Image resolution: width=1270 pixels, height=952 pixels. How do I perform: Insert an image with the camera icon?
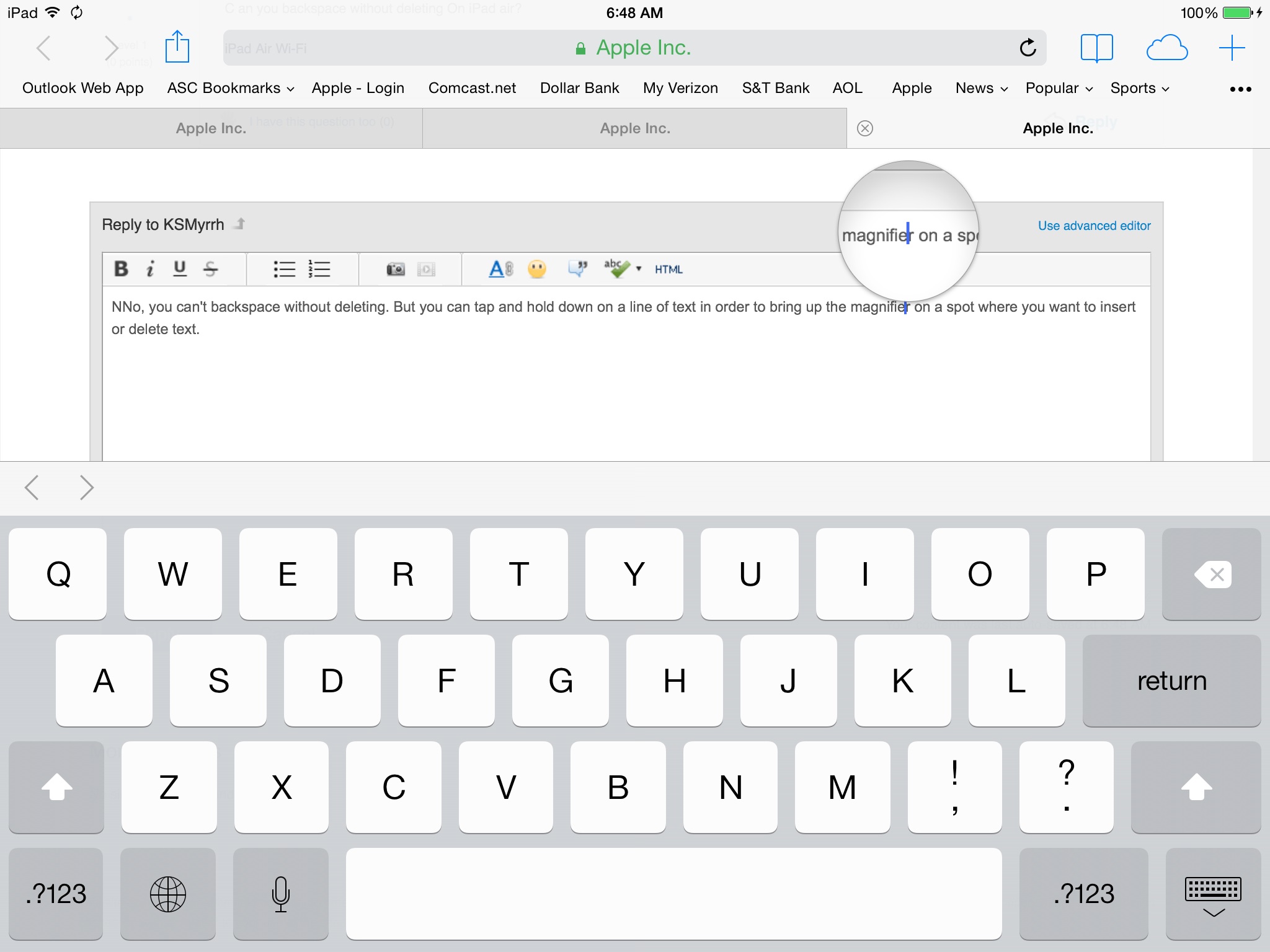tap(395, 269)
